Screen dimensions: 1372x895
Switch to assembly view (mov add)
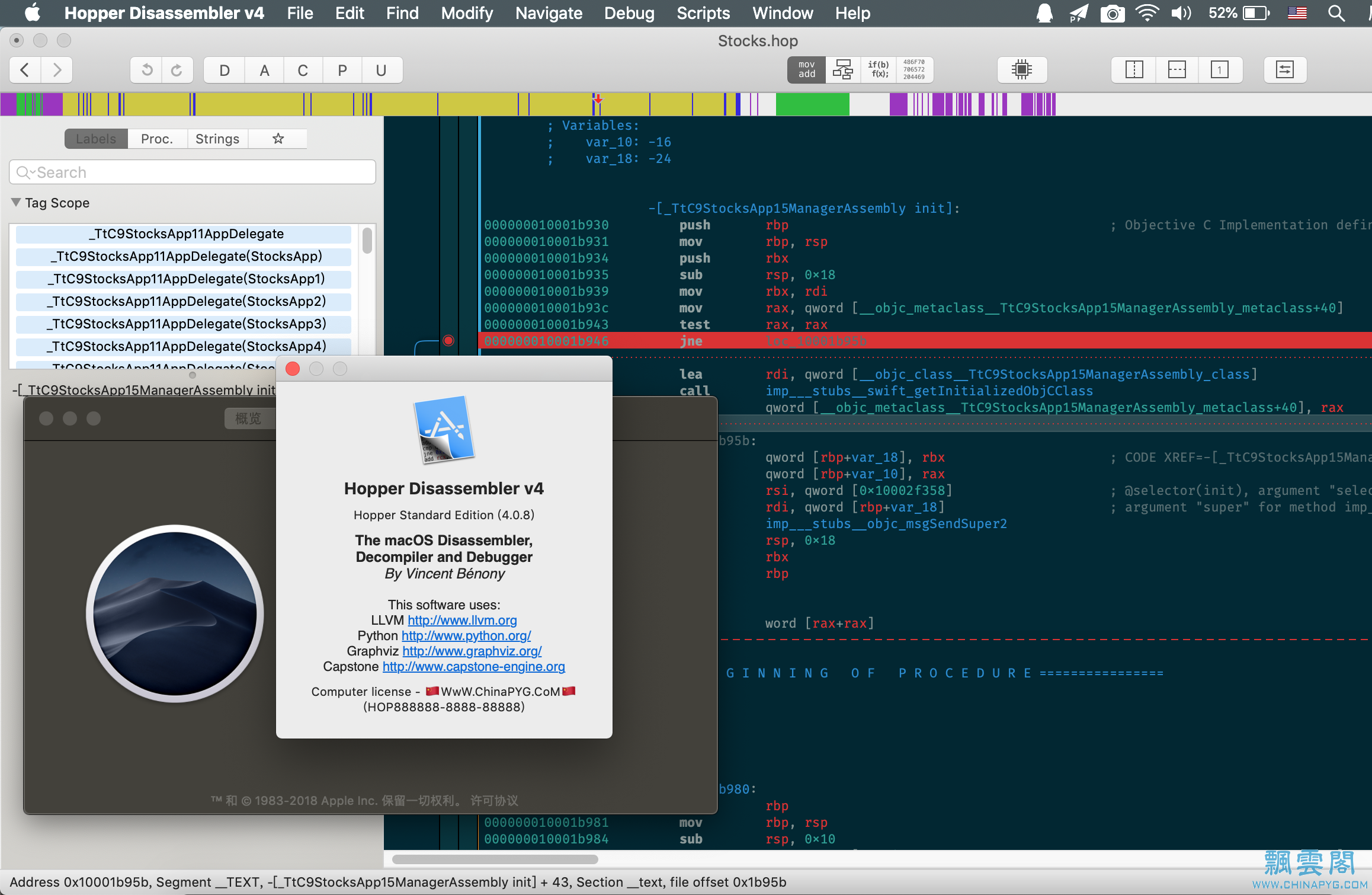click(806, 70)
